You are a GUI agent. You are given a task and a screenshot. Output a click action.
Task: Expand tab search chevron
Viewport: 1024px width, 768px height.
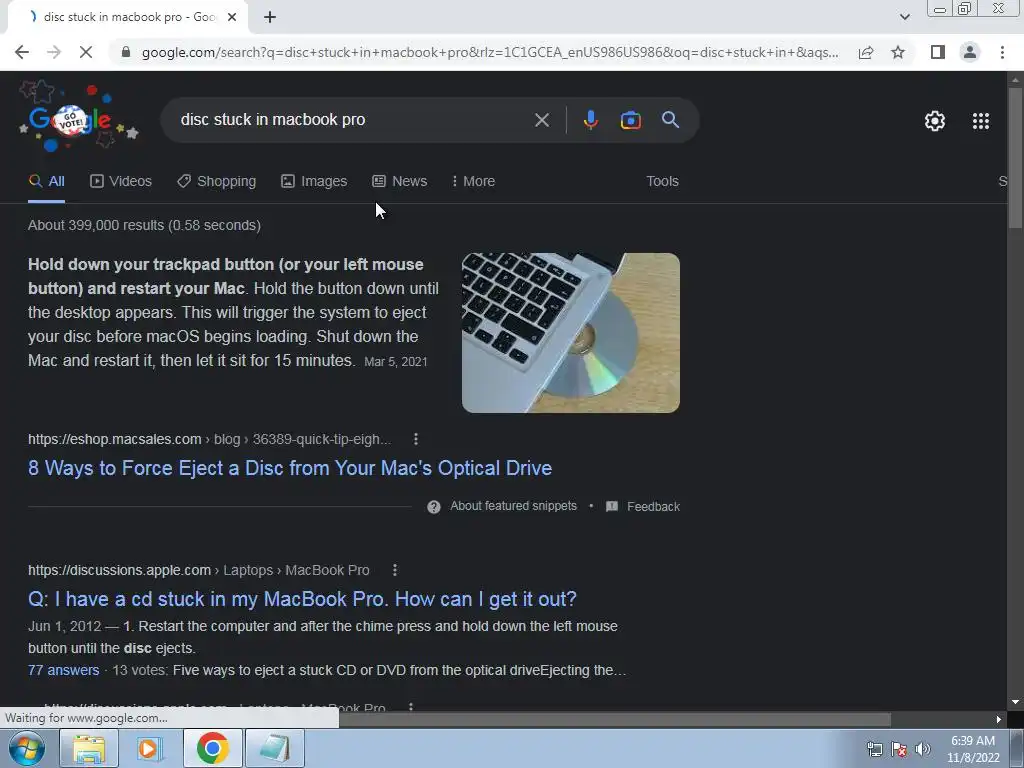[904, 17]
